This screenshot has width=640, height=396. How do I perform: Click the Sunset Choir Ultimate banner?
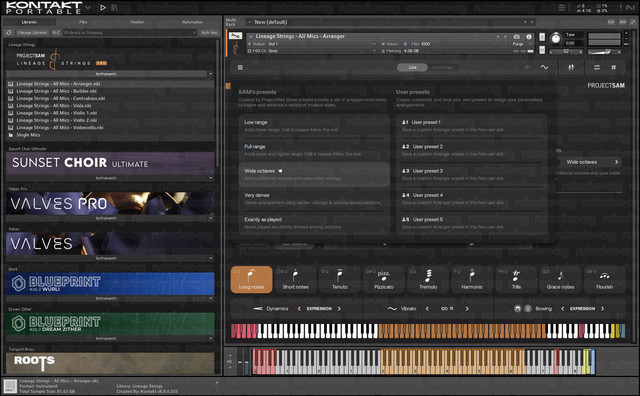coord(110,163)
